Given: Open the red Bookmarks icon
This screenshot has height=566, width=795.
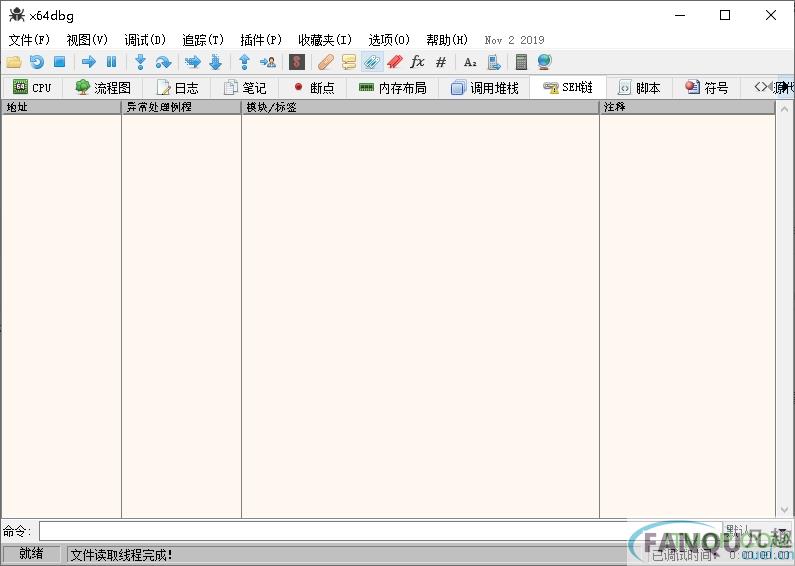Looking at the screenshot, I should [394, 62].
